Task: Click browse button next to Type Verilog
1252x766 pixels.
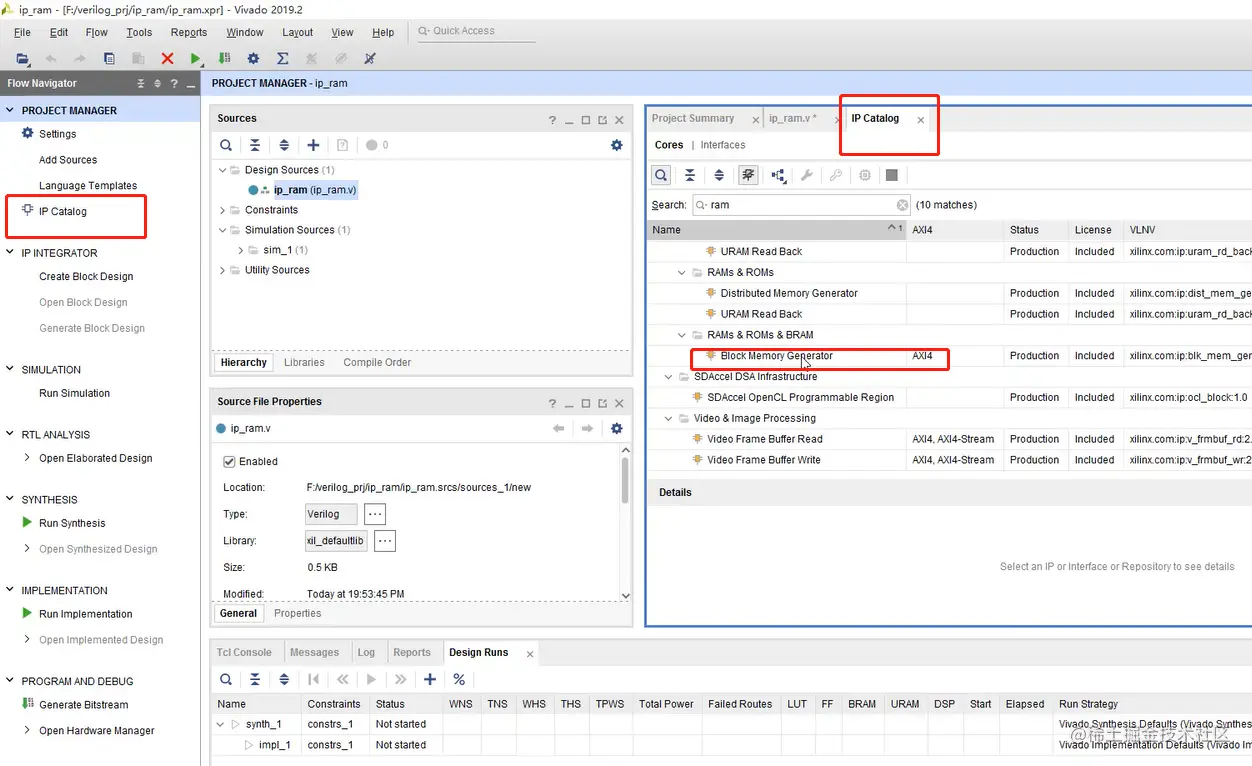Action: pos(375,514)
